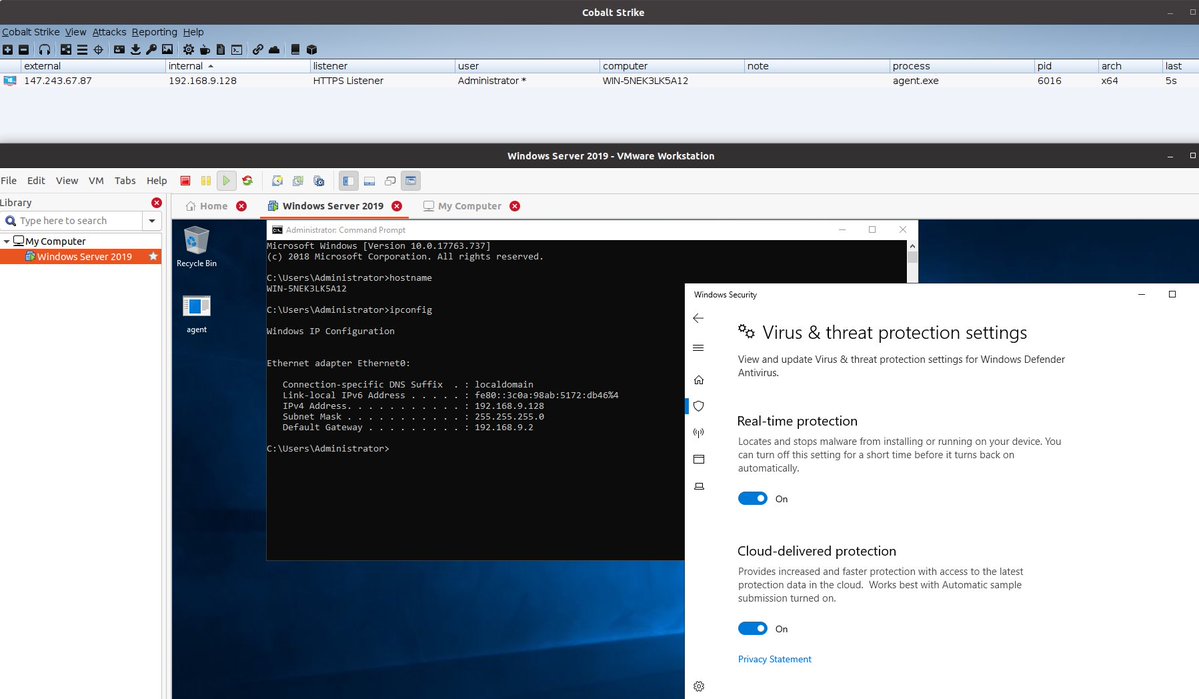
Task: Open VMware VM menu
Action: 96,181
